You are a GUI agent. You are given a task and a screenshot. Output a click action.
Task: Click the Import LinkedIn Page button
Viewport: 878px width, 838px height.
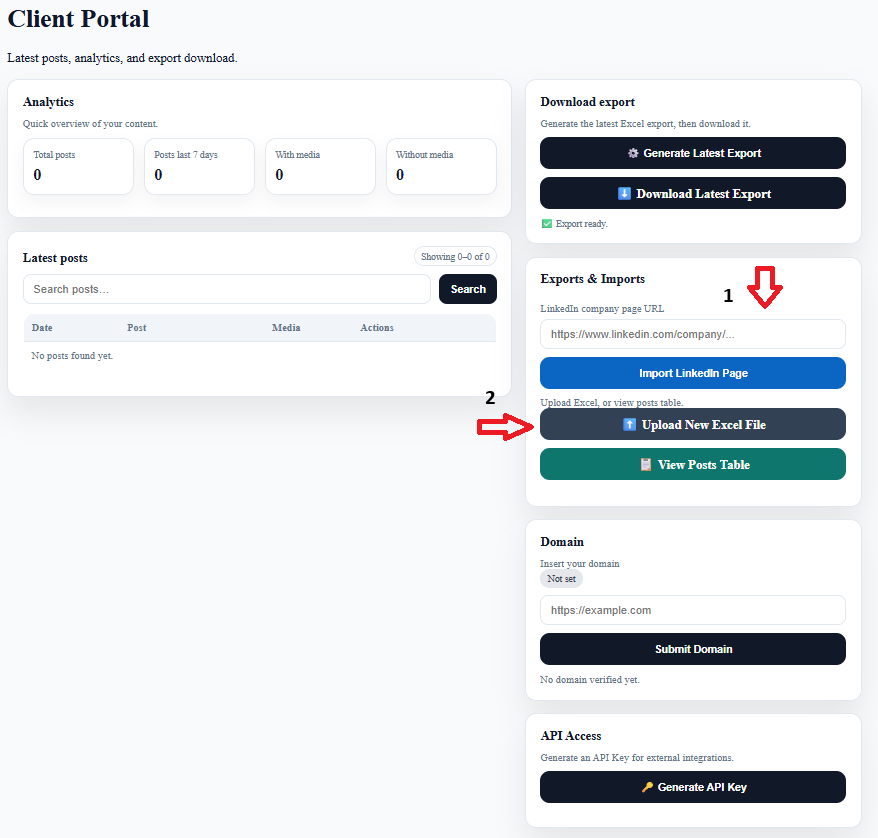point(693,373)
